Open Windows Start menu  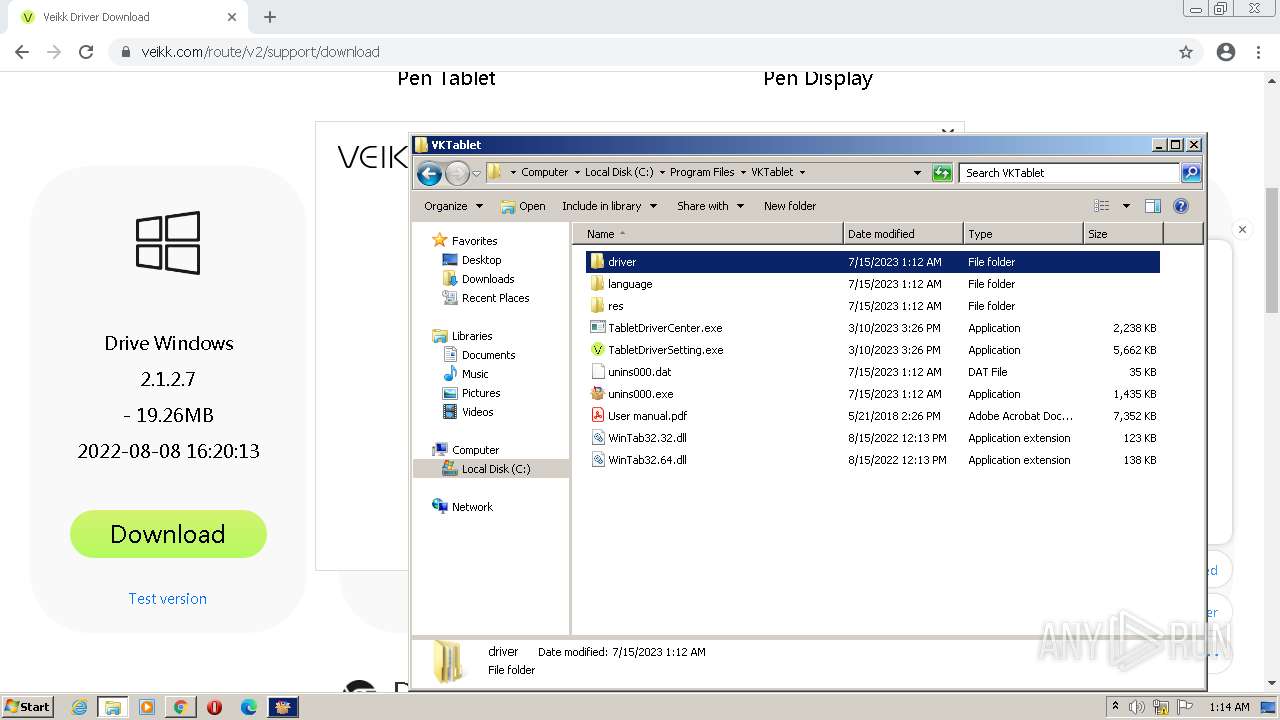click(27, 706)
